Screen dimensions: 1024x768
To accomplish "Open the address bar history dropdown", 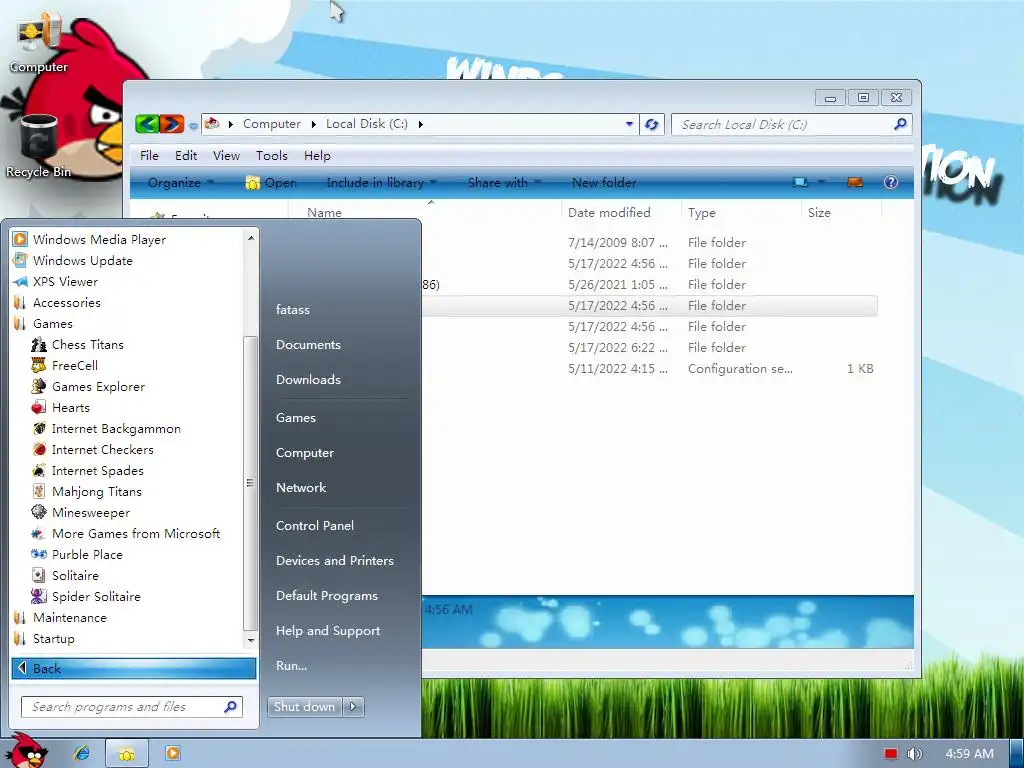I will (630, 124).
